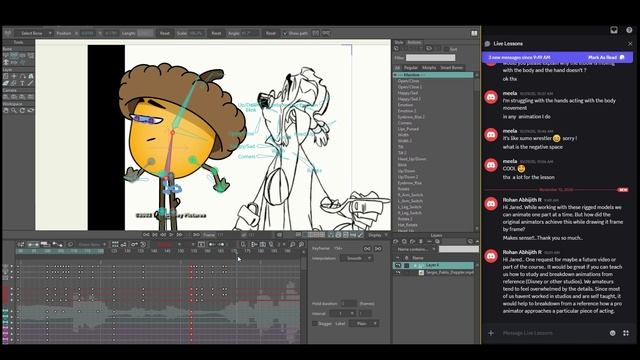Select the Pan Workspace hand tool
Screen dimensions: 640x360
point(6,111)
